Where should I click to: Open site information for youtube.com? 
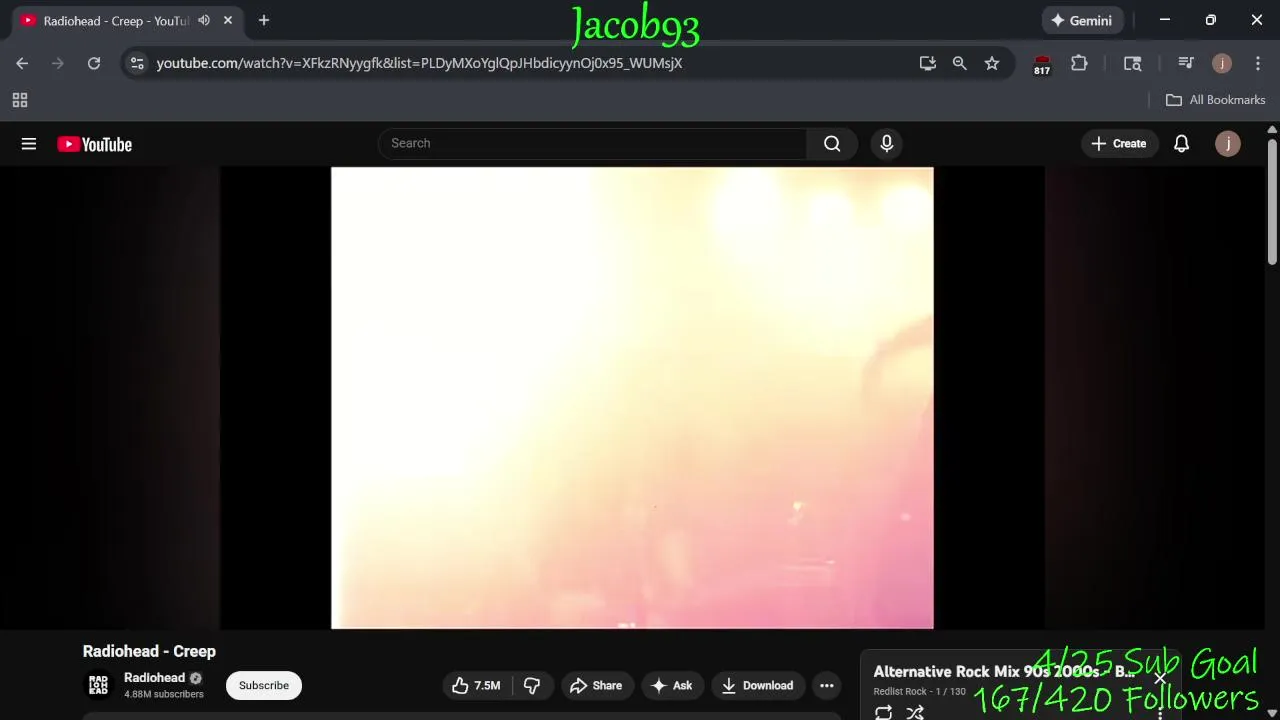pos(137,63)
